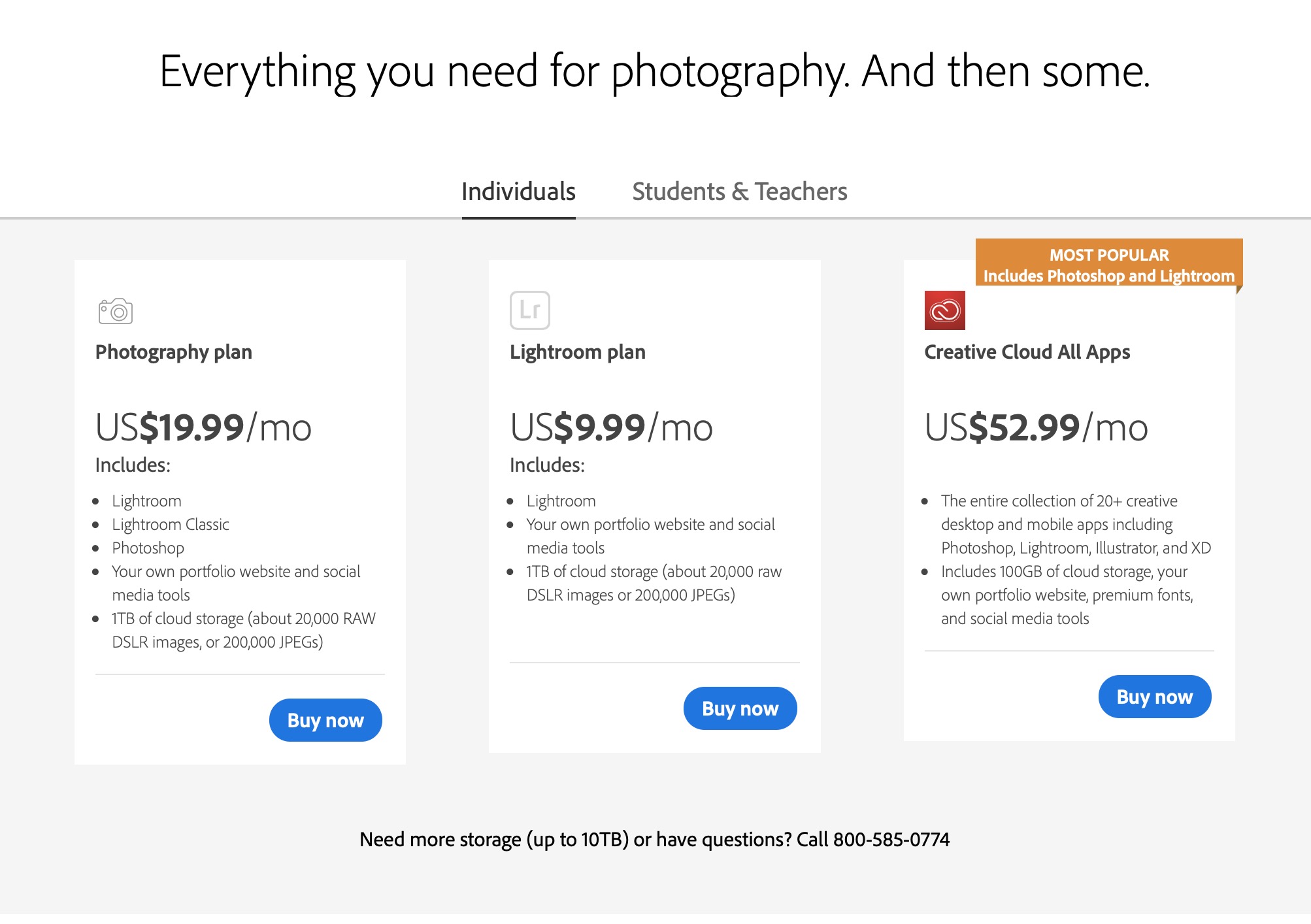The image size is (1311, 924).
Task: Click the US$19.99/mo price
Action: pos(203,427)
